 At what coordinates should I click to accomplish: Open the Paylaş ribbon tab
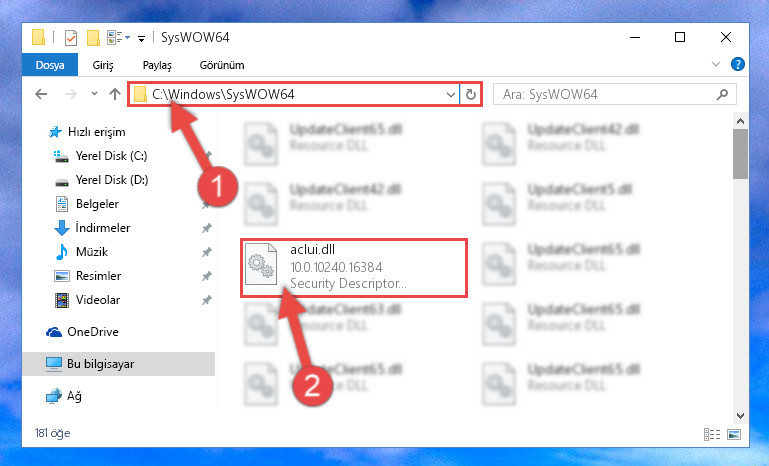(157, 65)
